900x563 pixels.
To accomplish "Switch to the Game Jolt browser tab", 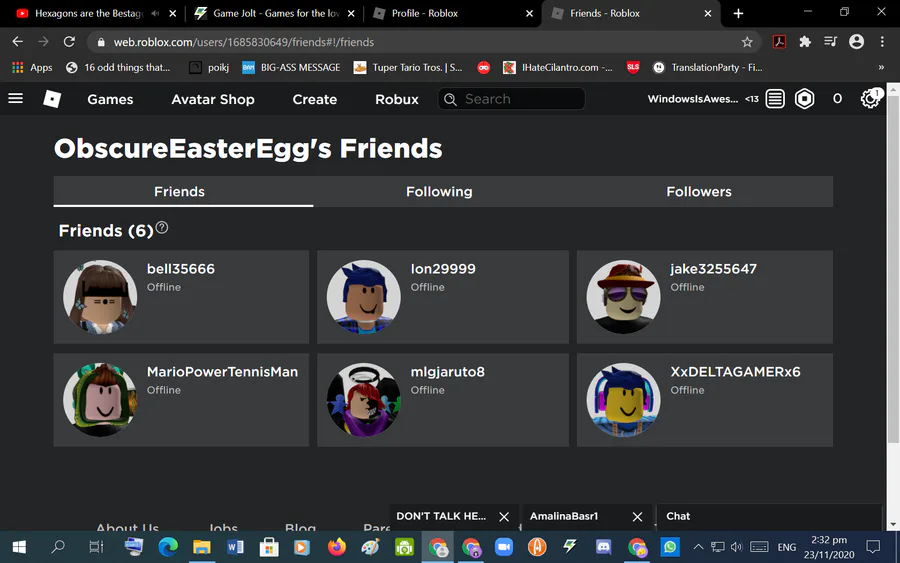I will pyautogui.click(x=274, y=13).
